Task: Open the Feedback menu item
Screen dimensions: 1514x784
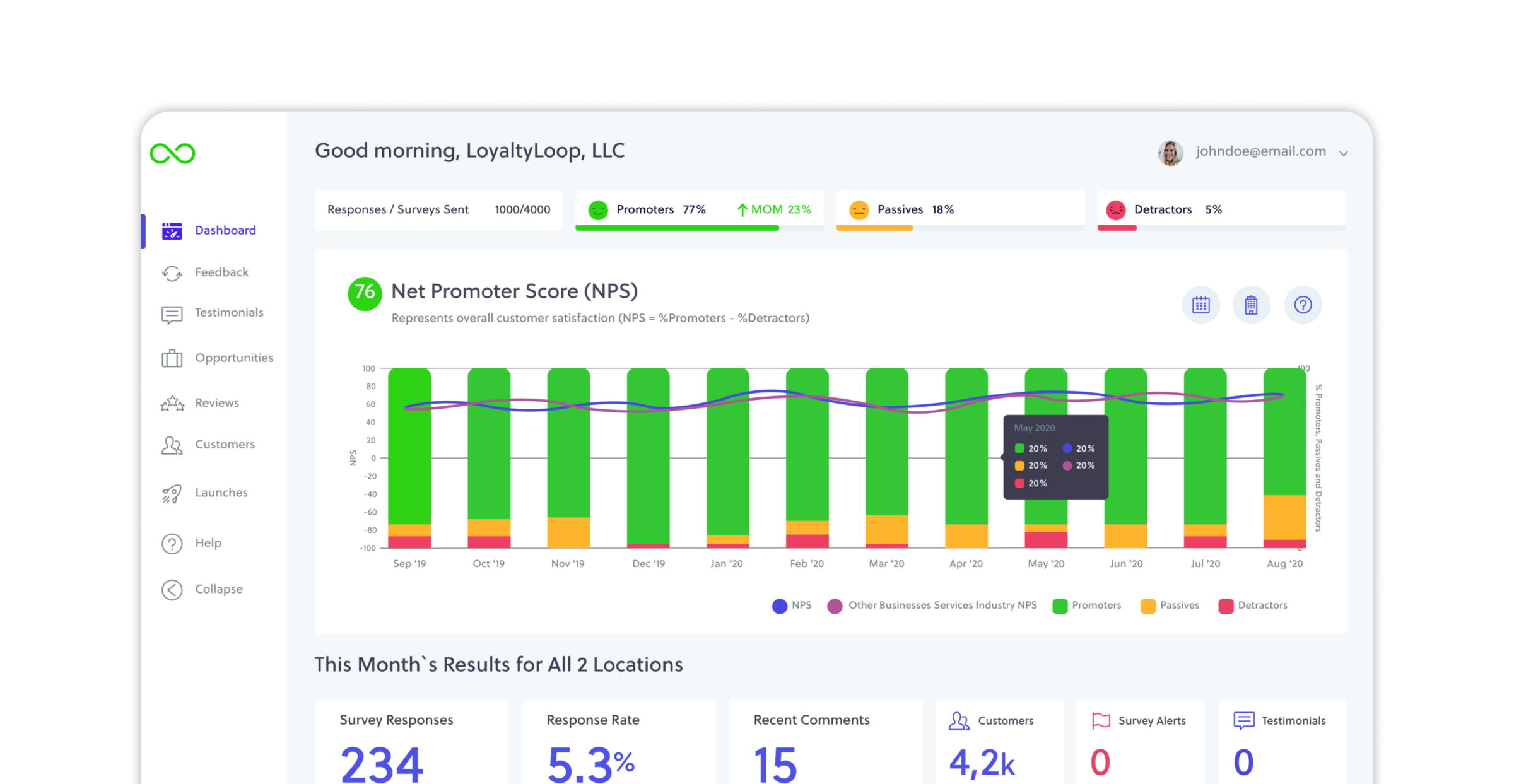Action: click(x=221, y=272)
